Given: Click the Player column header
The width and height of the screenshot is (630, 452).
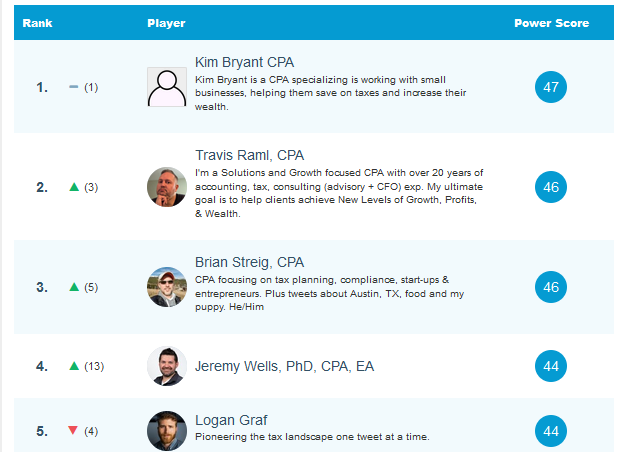Looking at the screenshot, I should (166, 23).
